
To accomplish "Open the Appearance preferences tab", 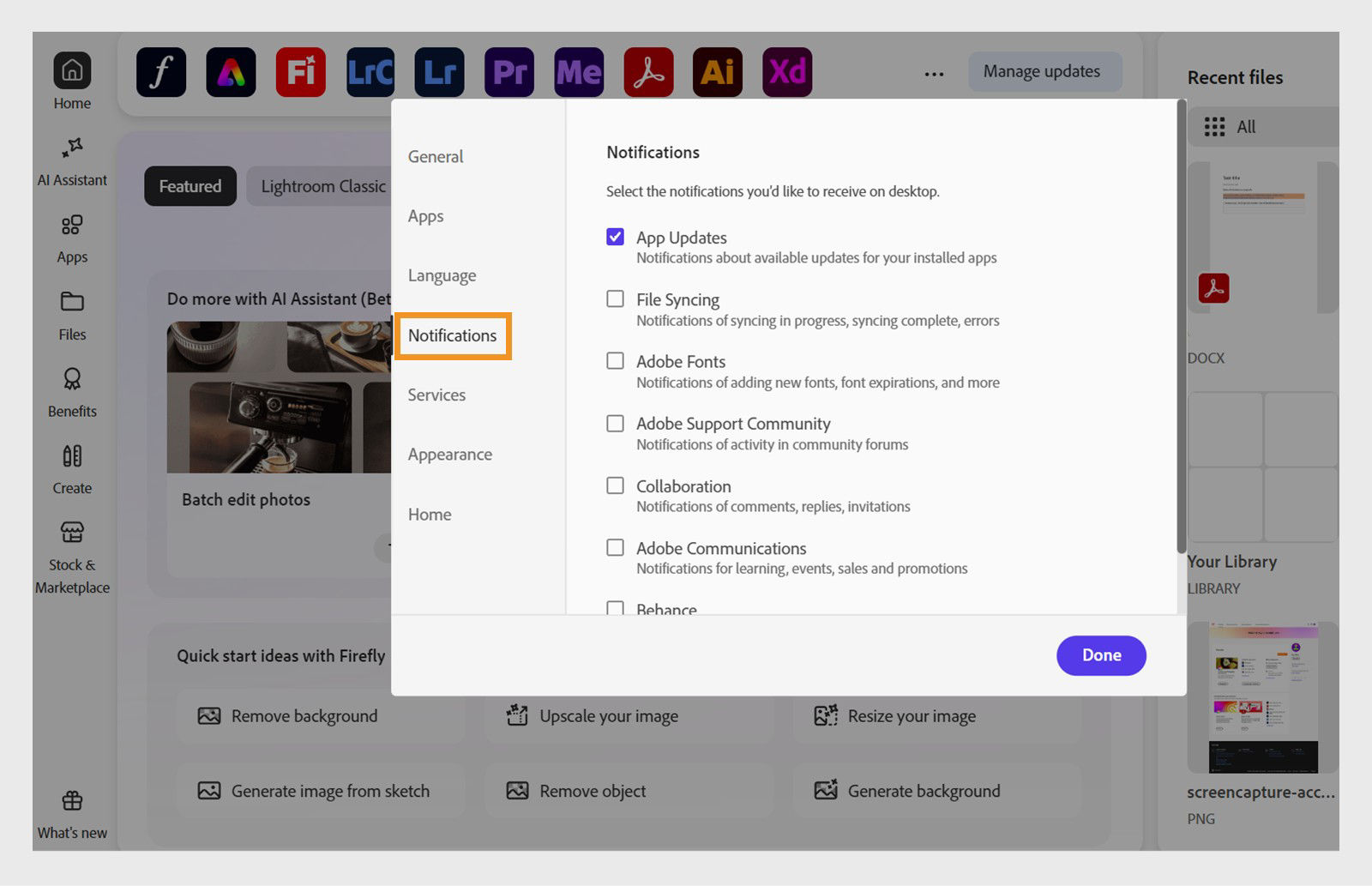I will [449, 455].
